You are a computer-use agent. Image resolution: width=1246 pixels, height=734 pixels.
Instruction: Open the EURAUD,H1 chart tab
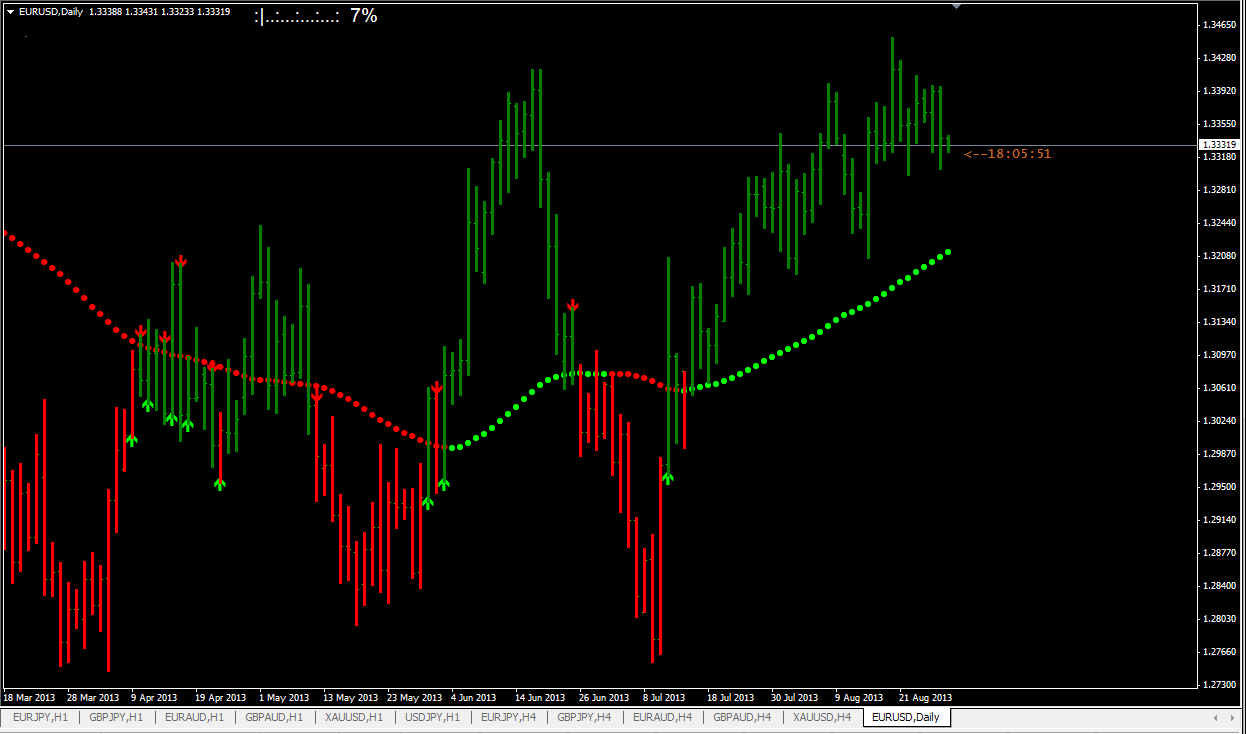194,717
